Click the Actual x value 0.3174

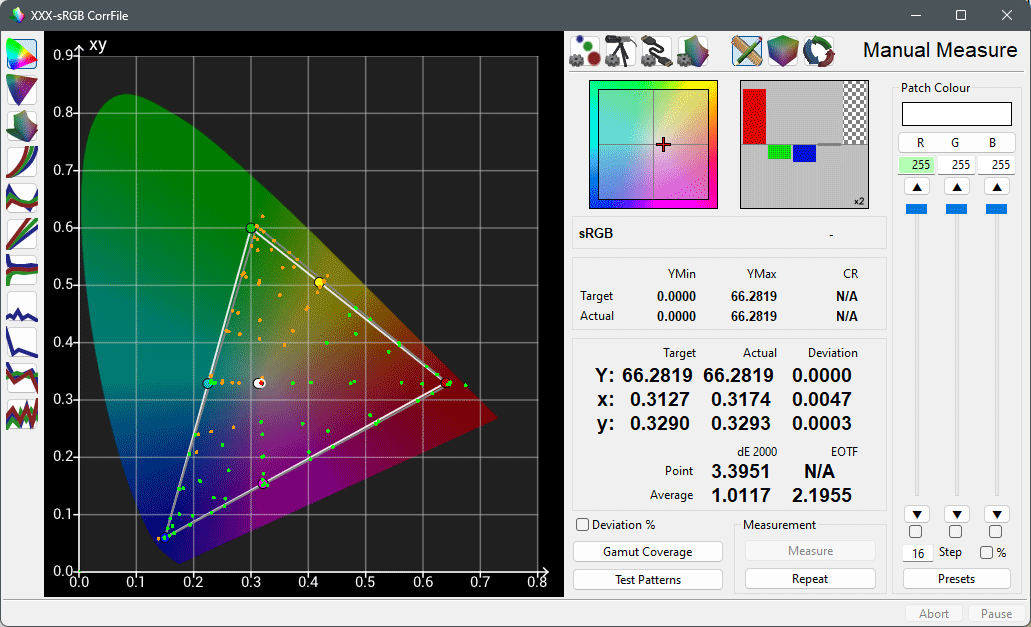[x=740, y=399]
